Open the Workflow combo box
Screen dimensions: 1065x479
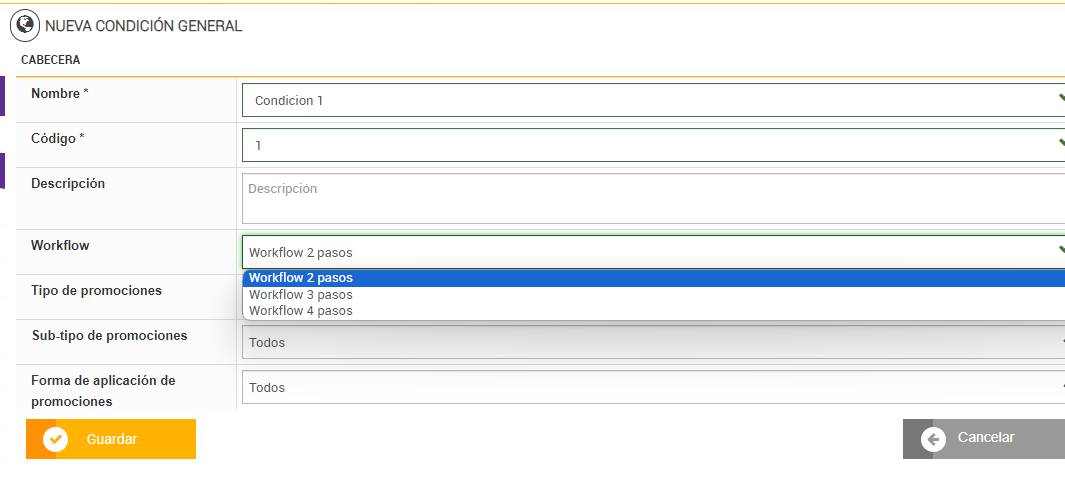pos(653,252)
